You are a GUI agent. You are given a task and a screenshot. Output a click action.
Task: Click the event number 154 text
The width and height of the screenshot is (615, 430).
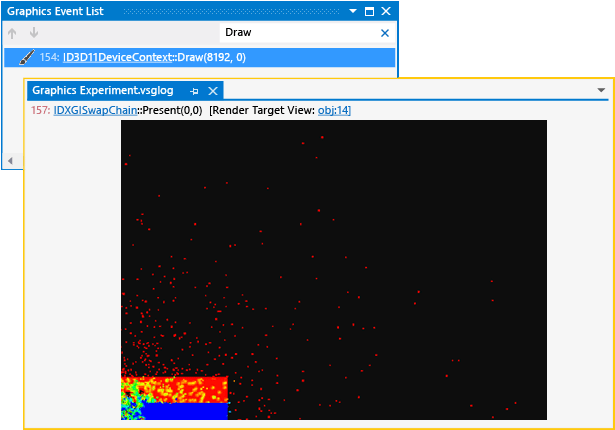coord(49,58)
